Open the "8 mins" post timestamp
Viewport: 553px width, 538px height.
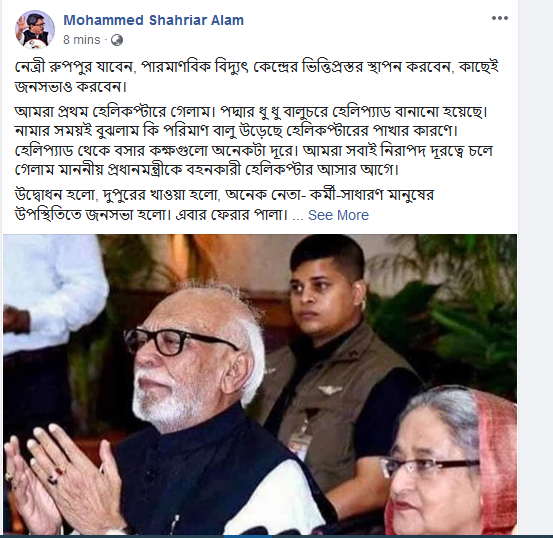[81, 40]
